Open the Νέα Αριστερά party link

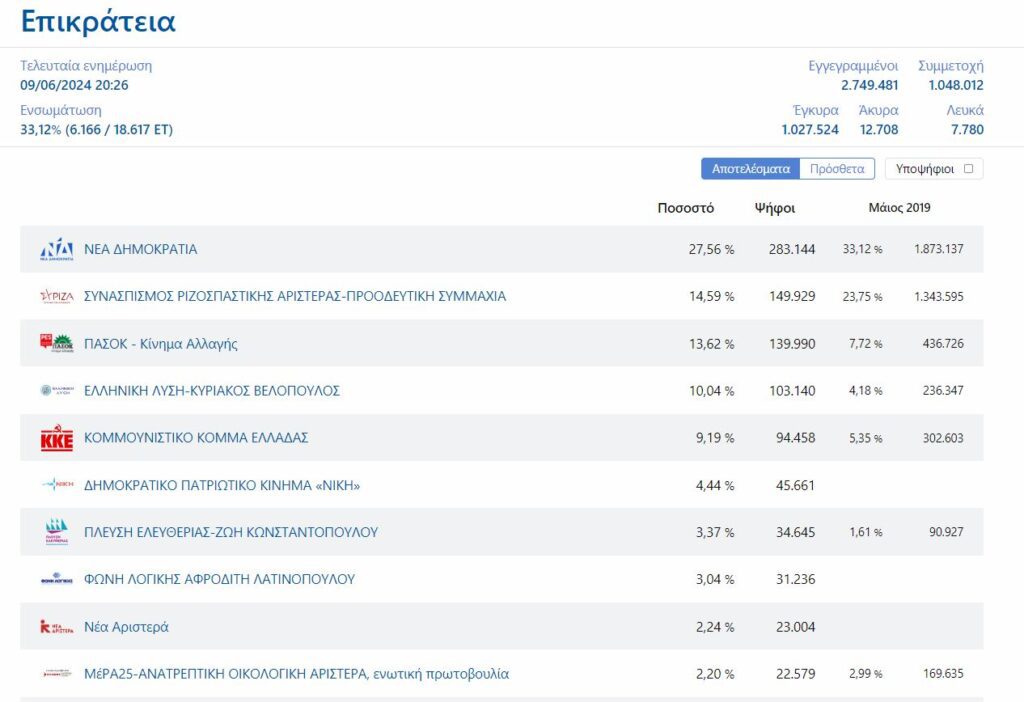coord(126,627)
